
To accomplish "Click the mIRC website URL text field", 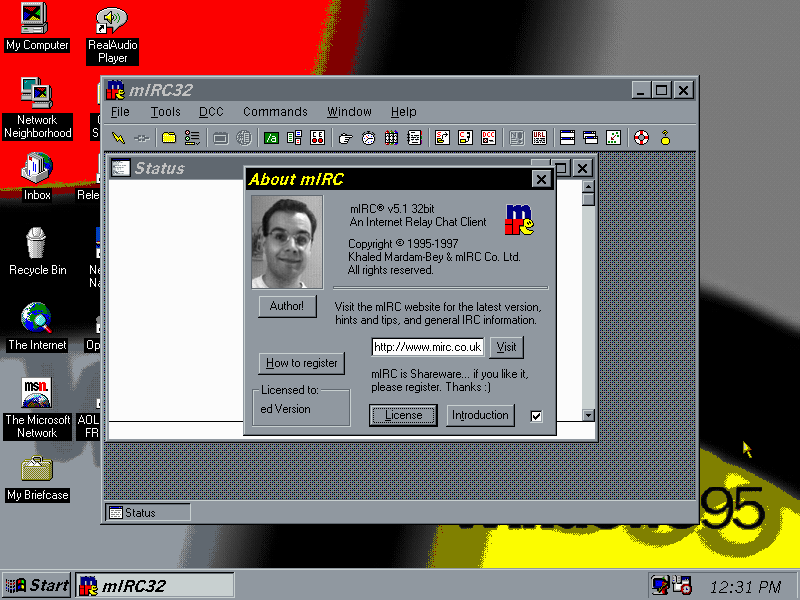I will click(427, 347).
